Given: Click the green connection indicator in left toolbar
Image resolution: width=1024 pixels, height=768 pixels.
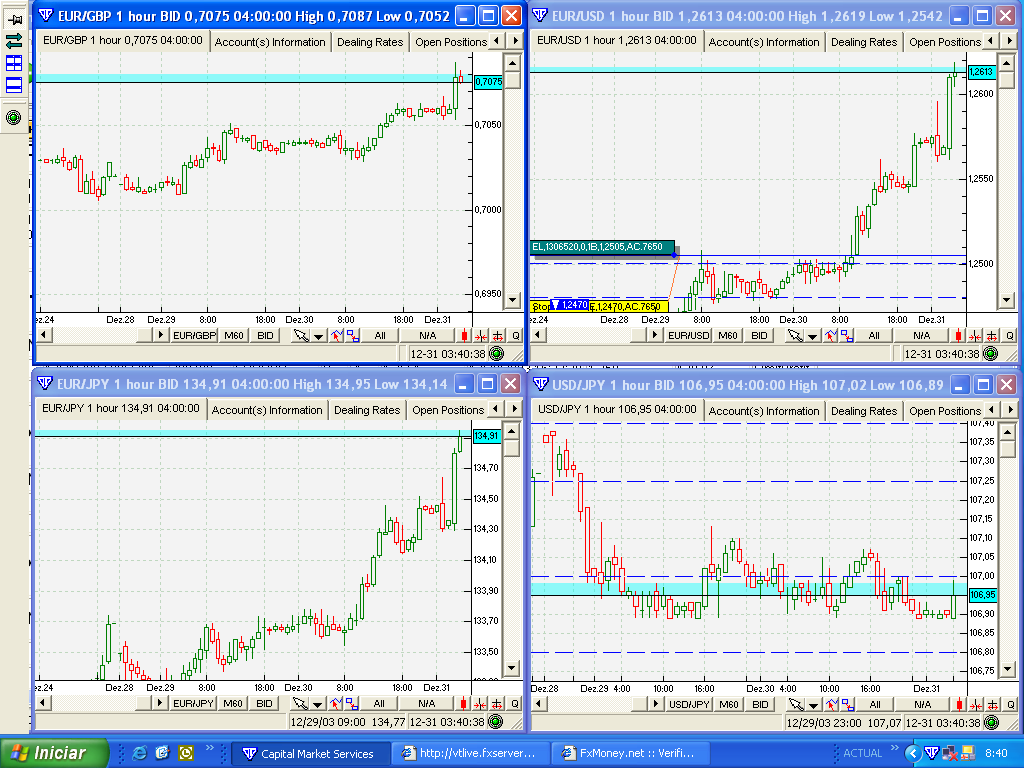Looking at the screenshot, I should (14, 118).
